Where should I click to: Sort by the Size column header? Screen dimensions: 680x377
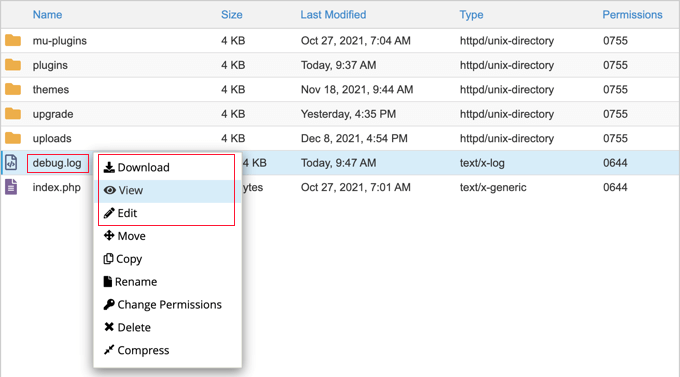pyautogui.click(x=232, y=15)
